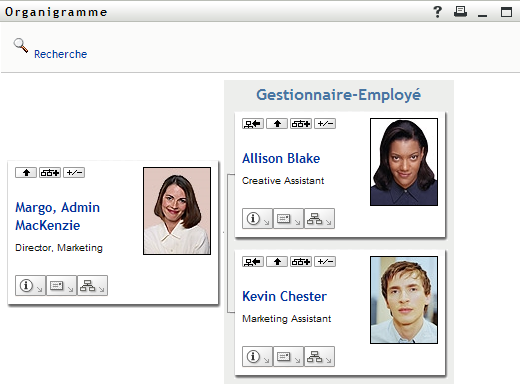Choose relationship to expand on Allison's card
This screenshot has height=384, width=520.
click(301, 124)
